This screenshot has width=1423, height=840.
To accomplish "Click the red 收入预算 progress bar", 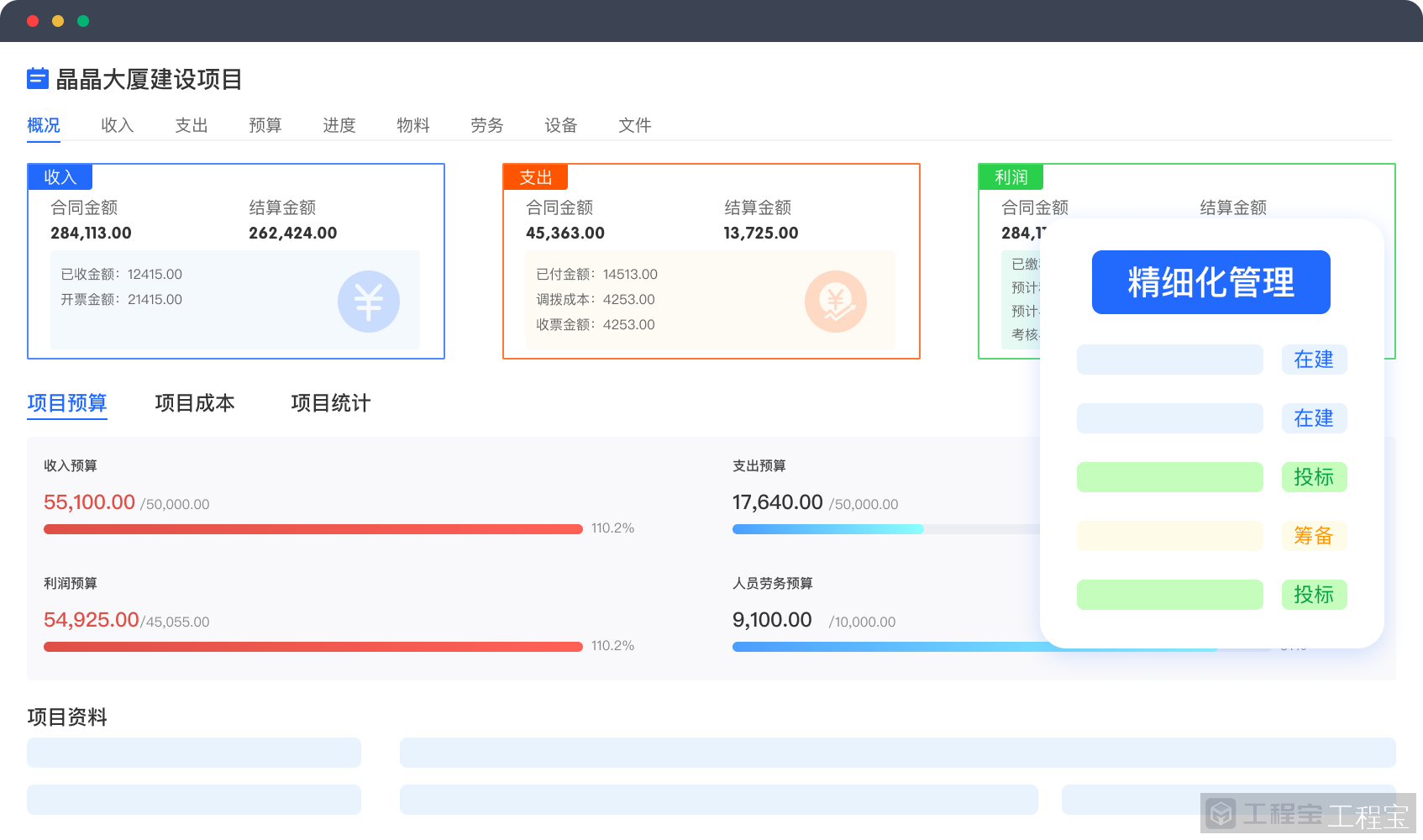I will click(x=312, y=529).
